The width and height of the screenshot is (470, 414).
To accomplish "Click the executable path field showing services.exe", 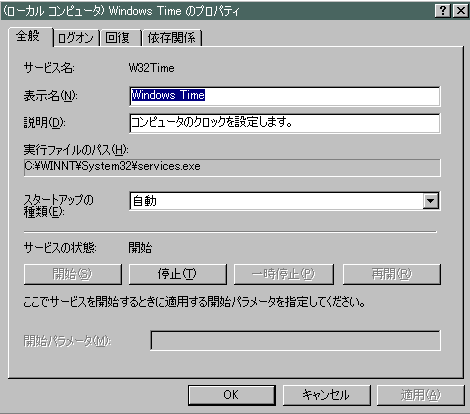I will tap(232, 167).
